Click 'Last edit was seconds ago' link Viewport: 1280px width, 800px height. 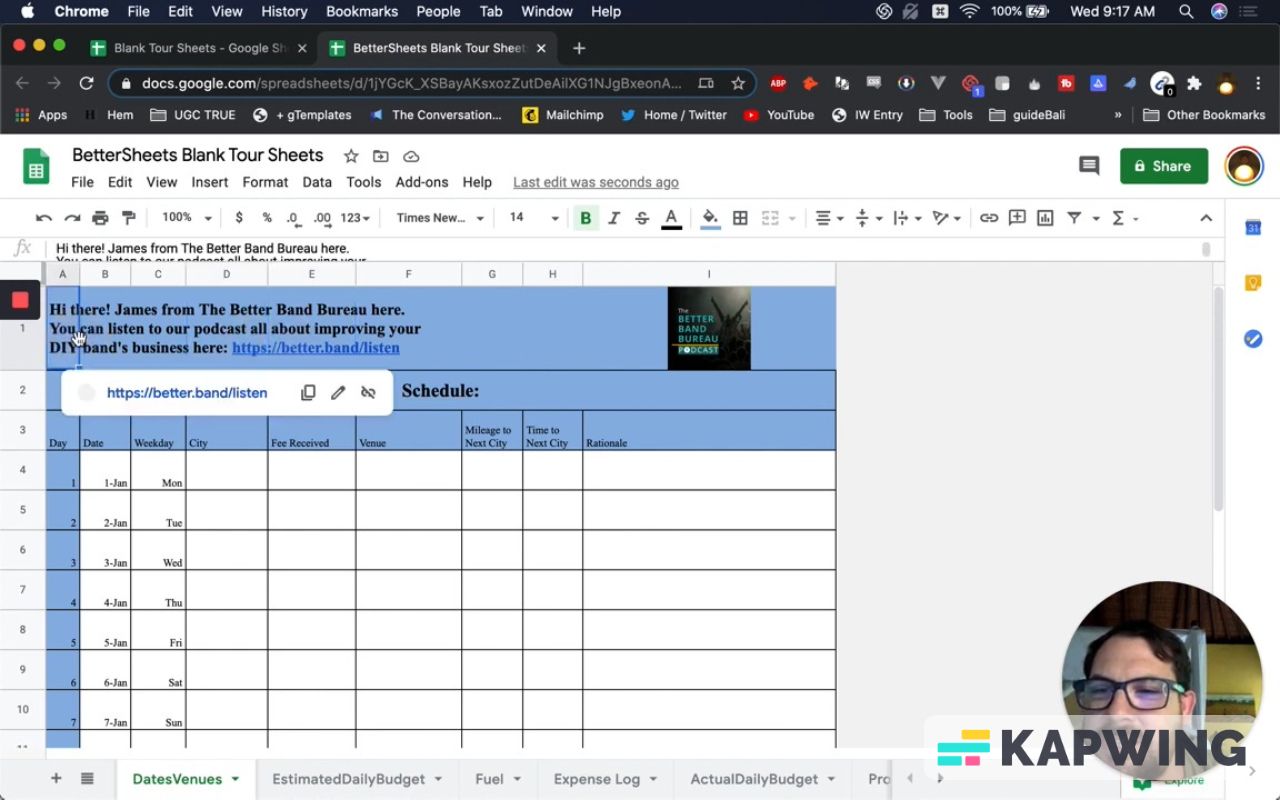coord(596,182)
